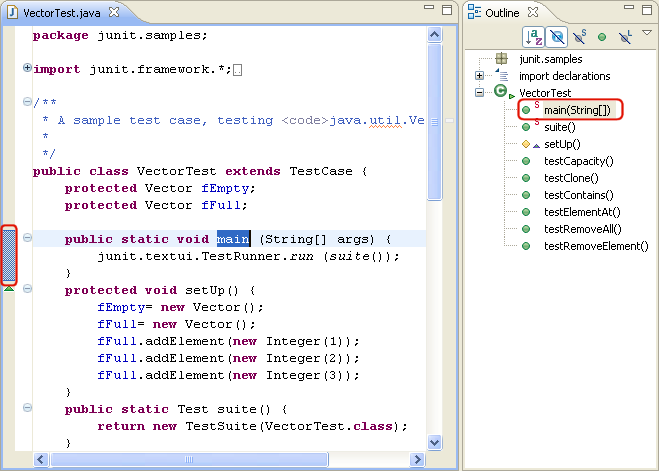Click Hide Local Types icon in Outline
This screenshot has height=471, width=659.
[624, 36]
